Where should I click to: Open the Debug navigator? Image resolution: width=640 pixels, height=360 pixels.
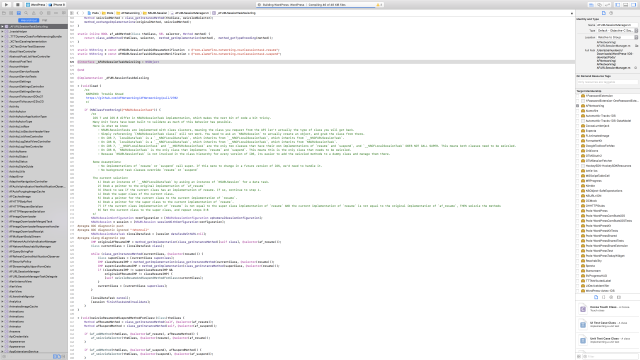[49, 13]
